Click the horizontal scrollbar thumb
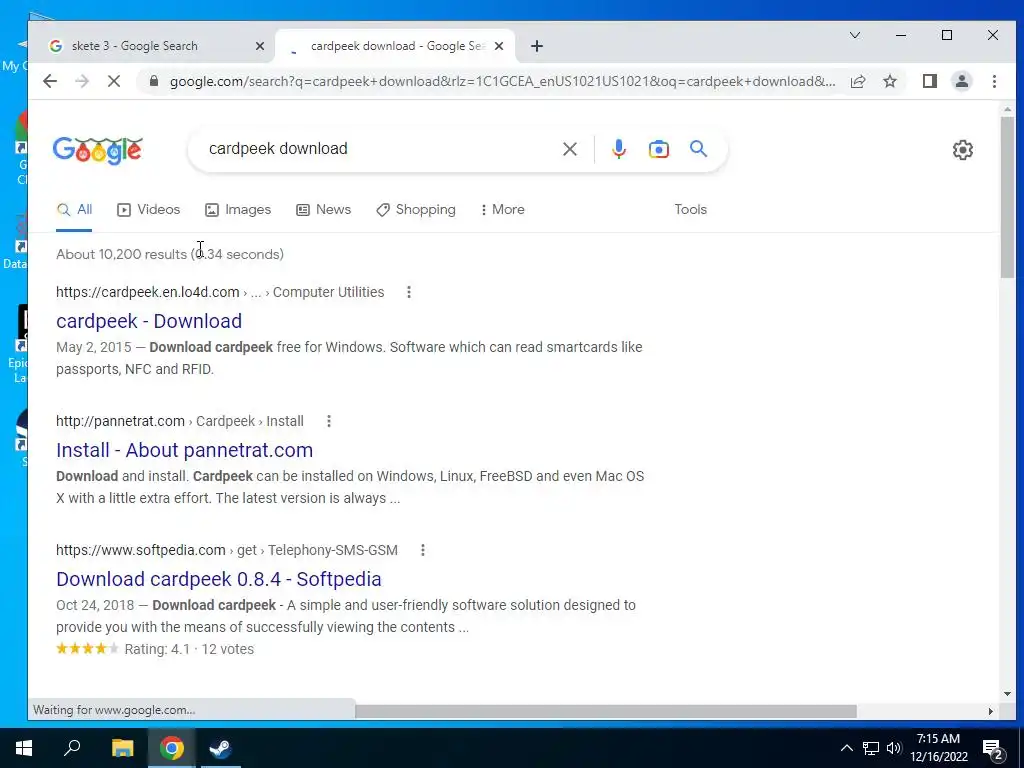Screen dimensions: 1024x768 pyautogui.click(x=605, y=711)
